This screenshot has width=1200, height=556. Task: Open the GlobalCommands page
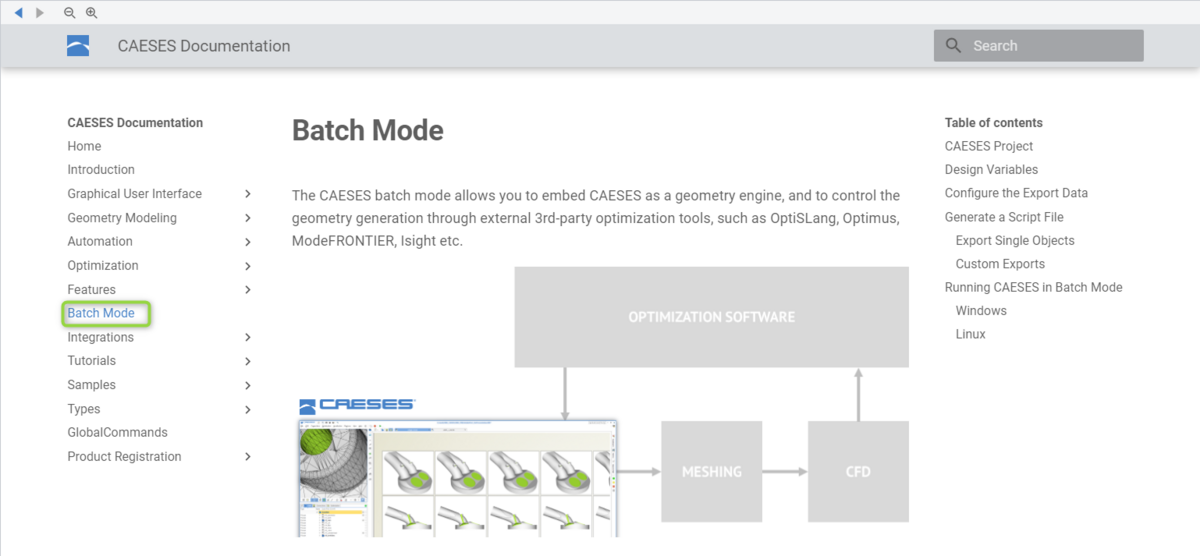click(x=117, y=433)
